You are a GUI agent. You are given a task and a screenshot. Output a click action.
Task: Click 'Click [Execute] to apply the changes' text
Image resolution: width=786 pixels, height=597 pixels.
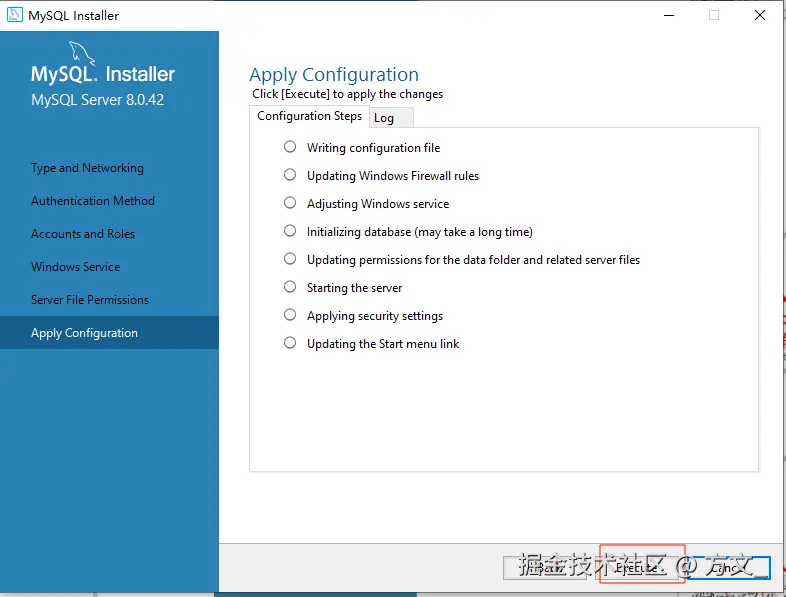coord(347,94)
